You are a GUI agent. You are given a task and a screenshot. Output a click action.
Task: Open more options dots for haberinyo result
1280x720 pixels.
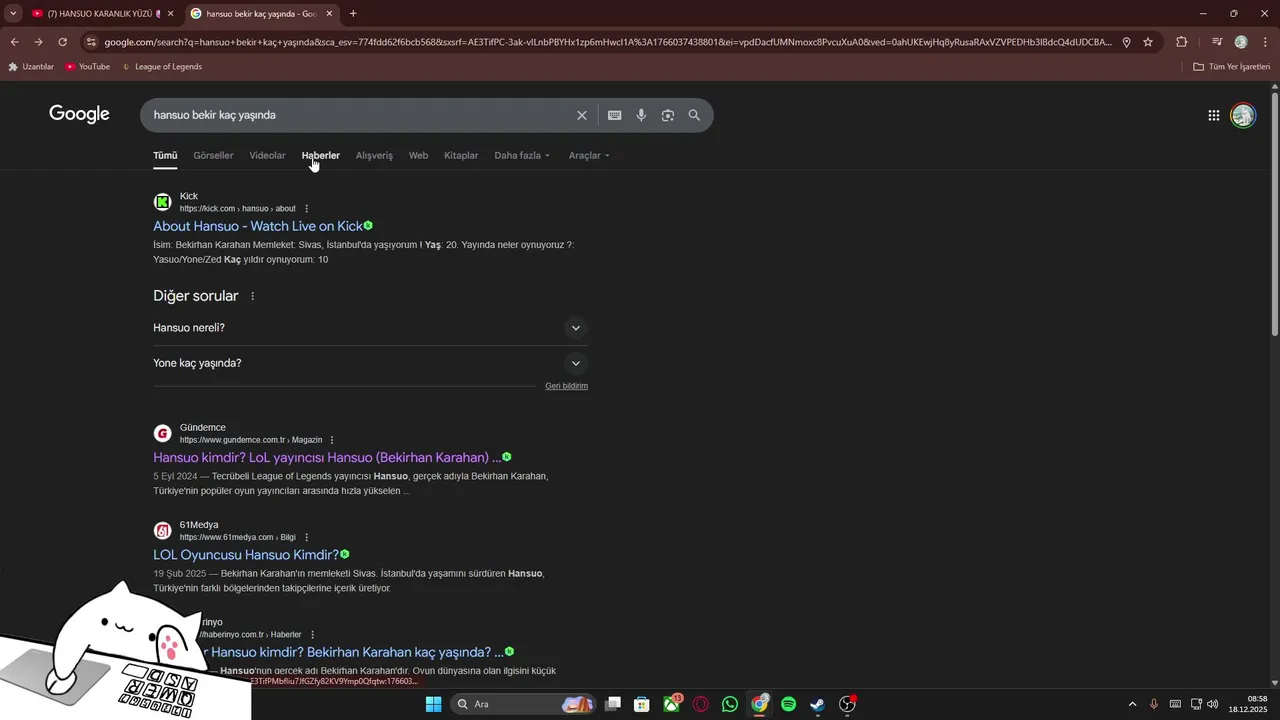(312, 635)
